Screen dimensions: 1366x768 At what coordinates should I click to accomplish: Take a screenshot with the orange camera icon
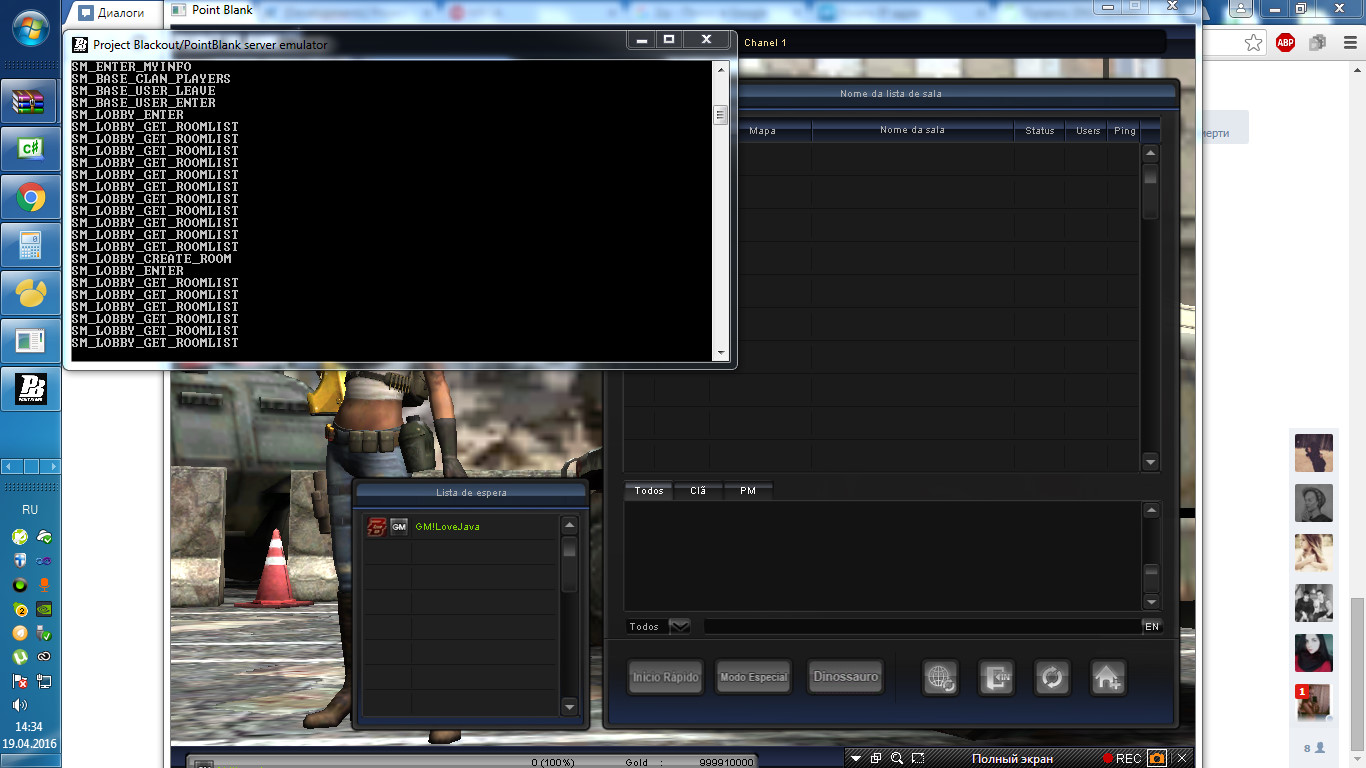1156,759
